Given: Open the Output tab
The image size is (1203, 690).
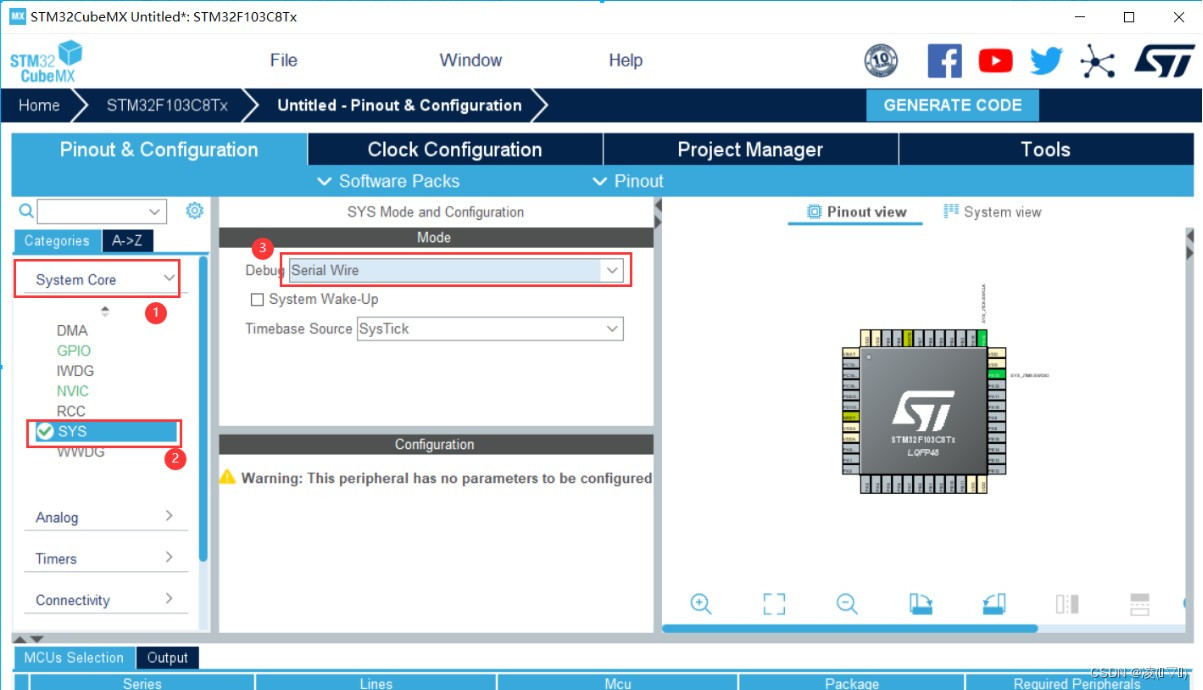Looking at the screenshot, I should click(167, 658).
